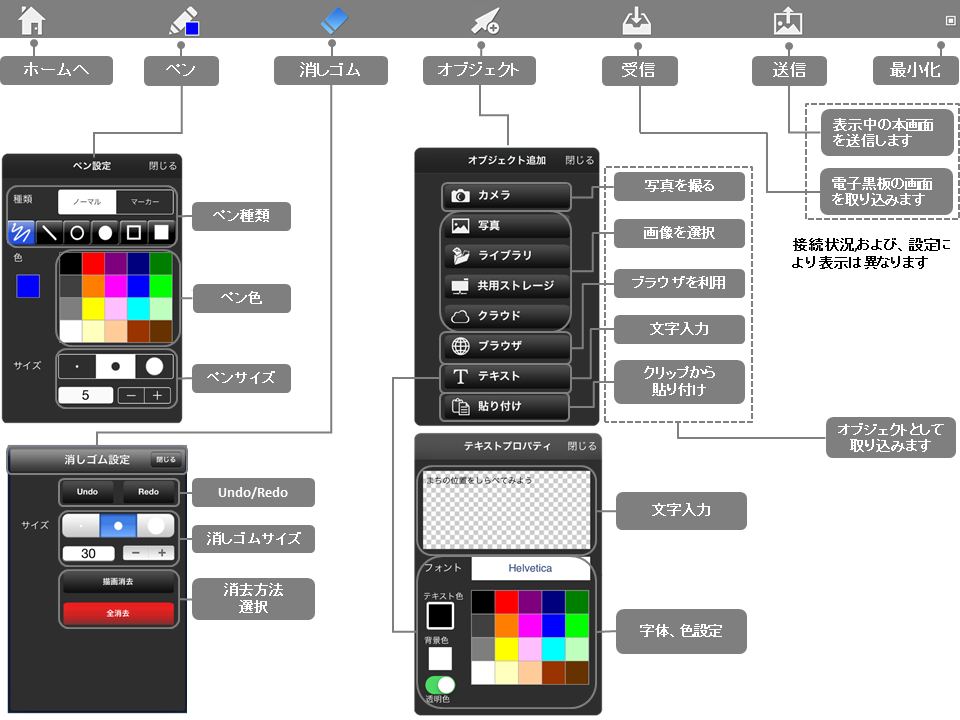Screen dimensions: 960x720
Task: Click the Send (送信) upload icon
Action: [x=788, y=21]
